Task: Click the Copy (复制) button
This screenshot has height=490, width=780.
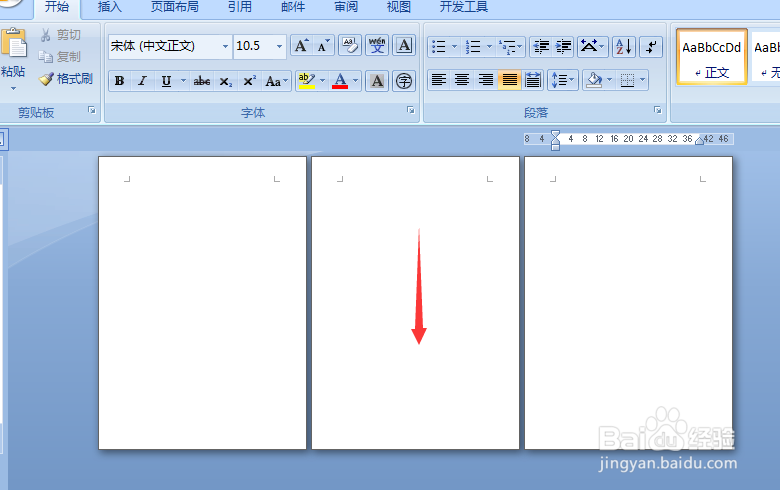Action: pos(60,57)
